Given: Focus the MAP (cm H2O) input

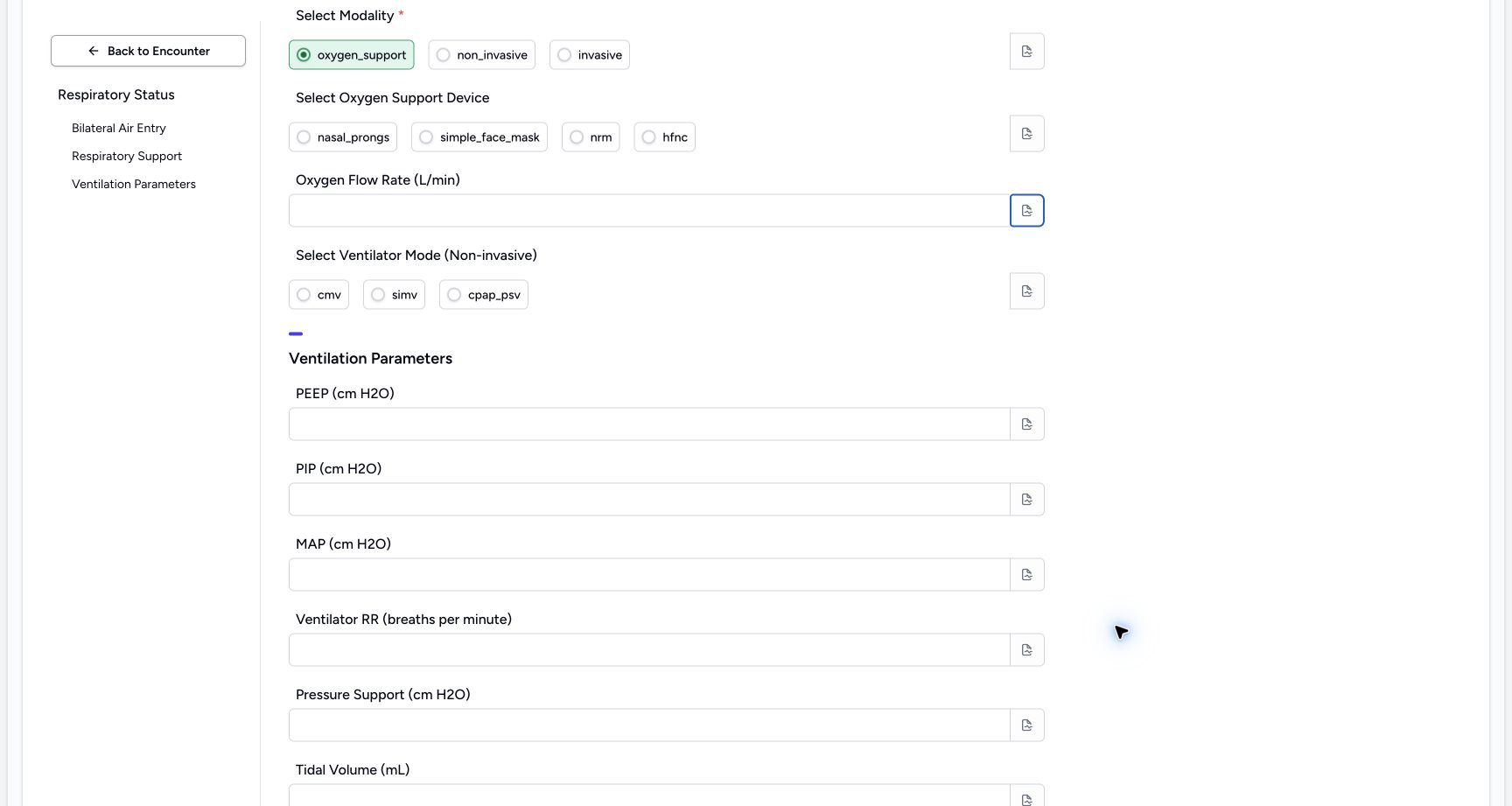Looking at the screenshot, I should pyautogui.click(x=649, y=575).
